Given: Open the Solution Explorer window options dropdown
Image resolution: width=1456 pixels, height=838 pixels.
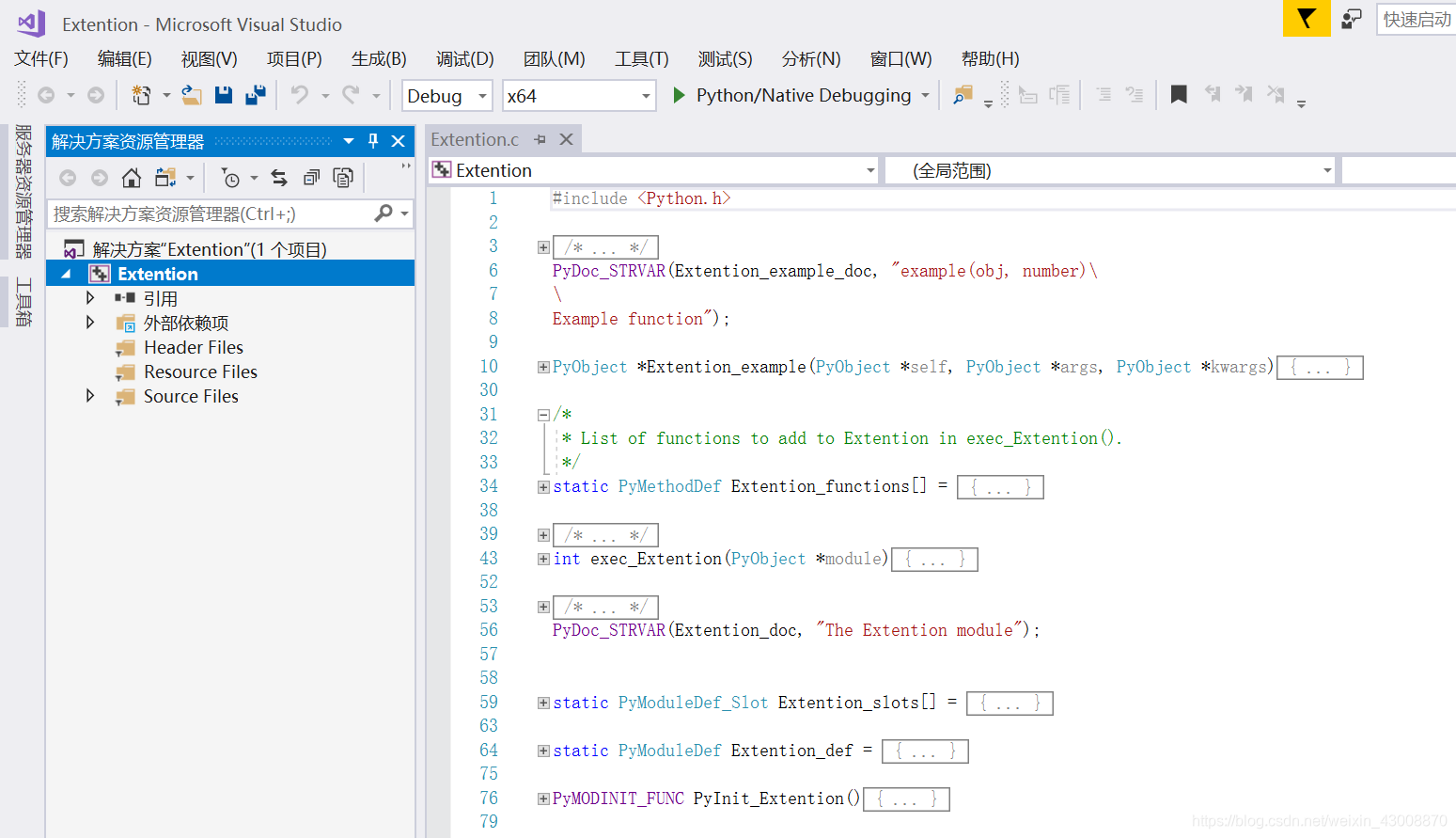Looking at the screenshot, I should (349, 141).
